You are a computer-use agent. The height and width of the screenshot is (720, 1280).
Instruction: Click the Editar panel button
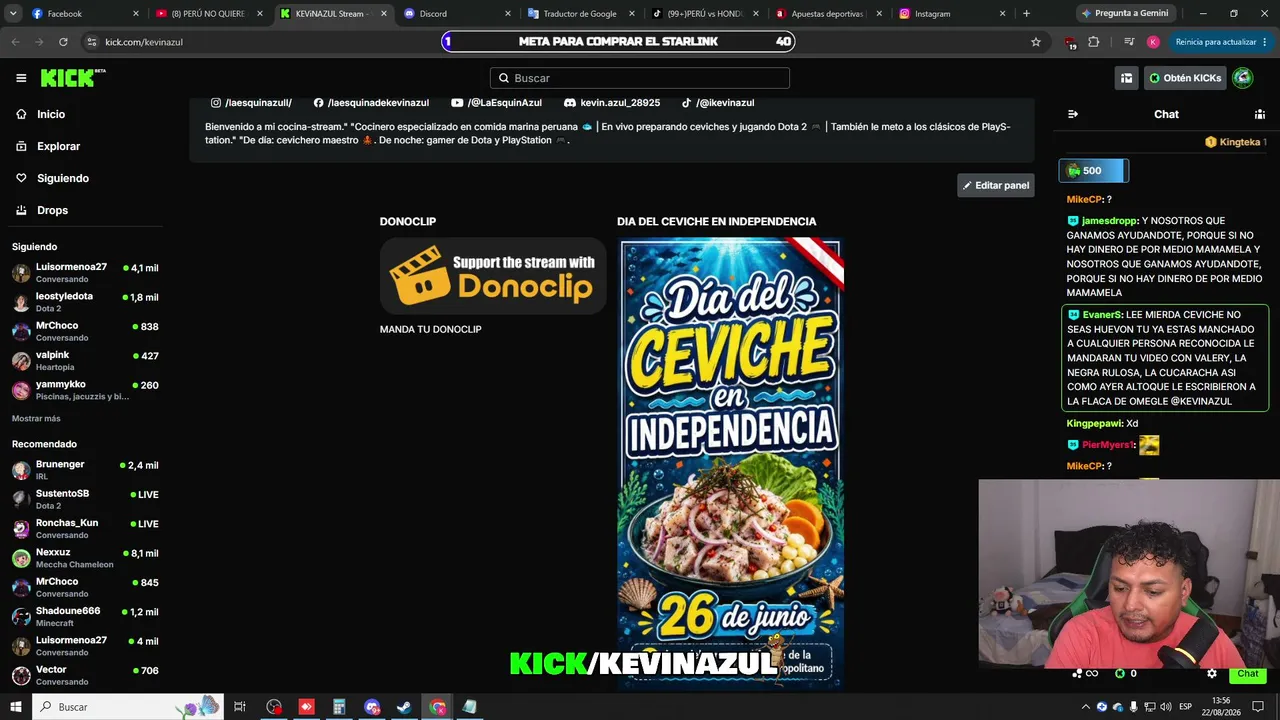(996, 185)
